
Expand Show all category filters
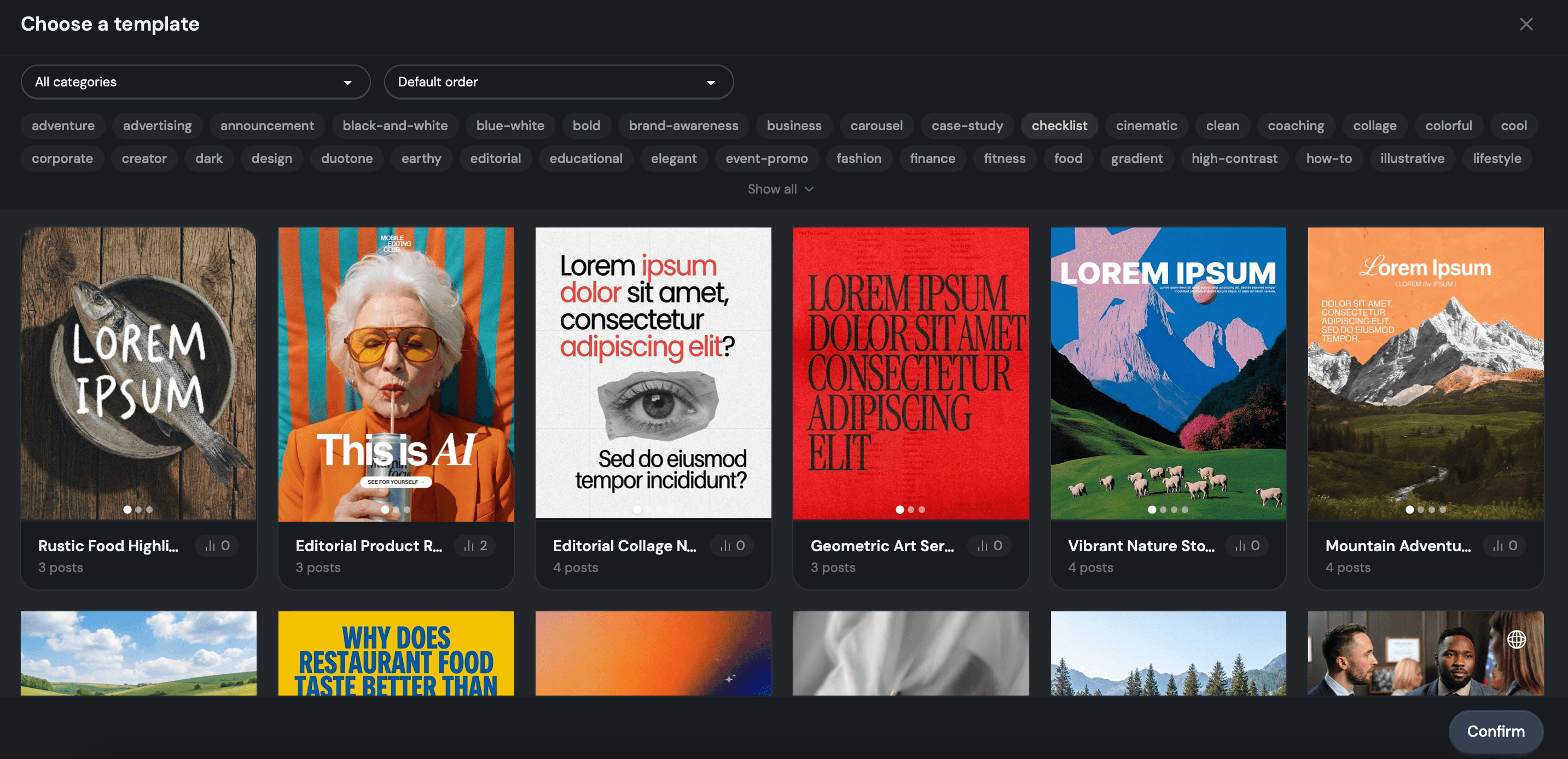[x=781, y=189]
